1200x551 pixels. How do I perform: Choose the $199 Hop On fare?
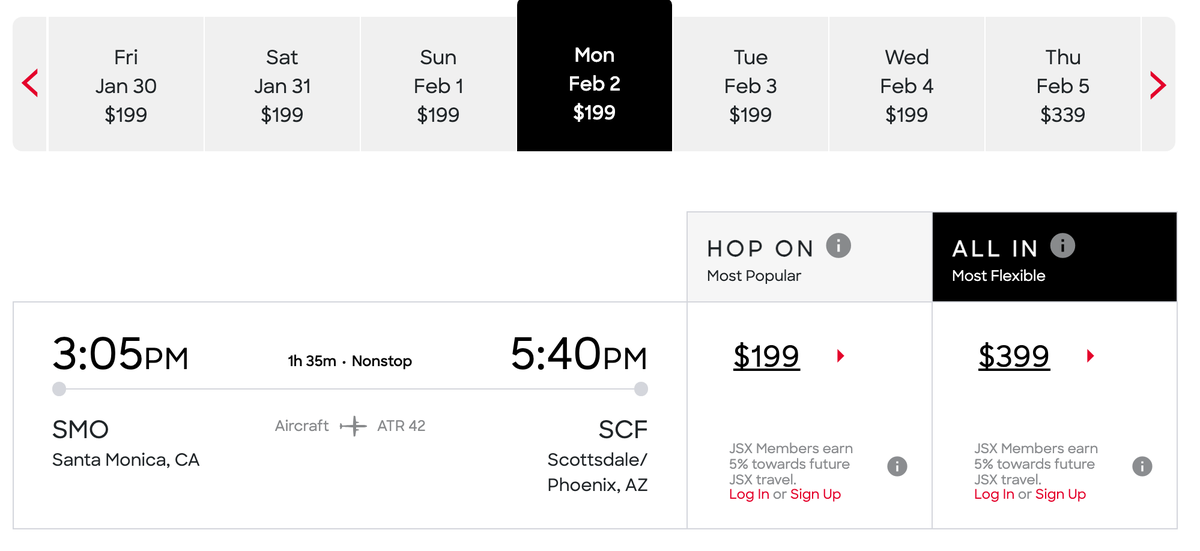point(766,357)
